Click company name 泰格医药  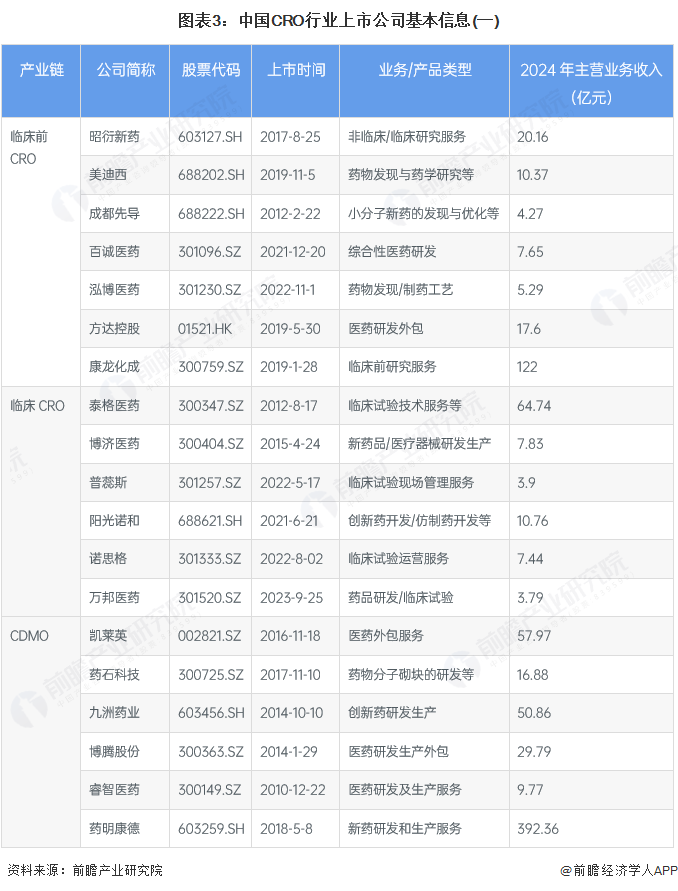114,406
